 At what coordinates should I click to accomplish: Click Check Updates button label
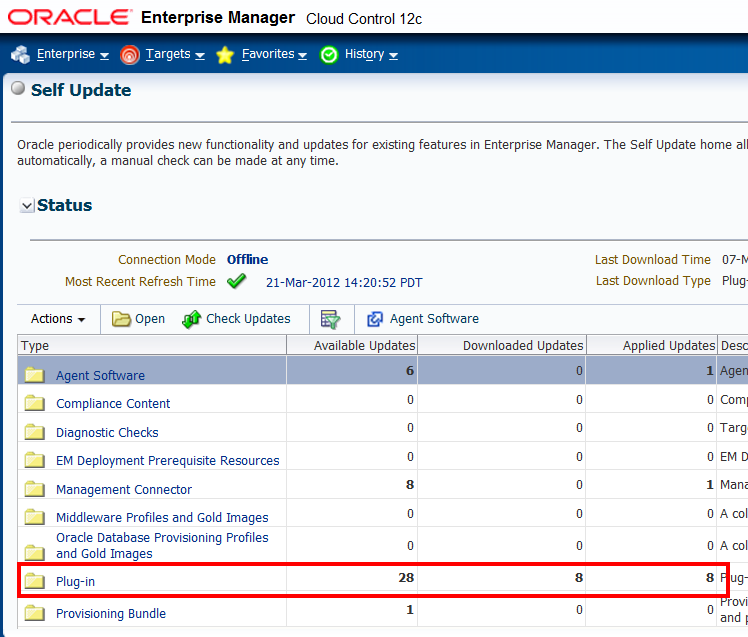248,319
